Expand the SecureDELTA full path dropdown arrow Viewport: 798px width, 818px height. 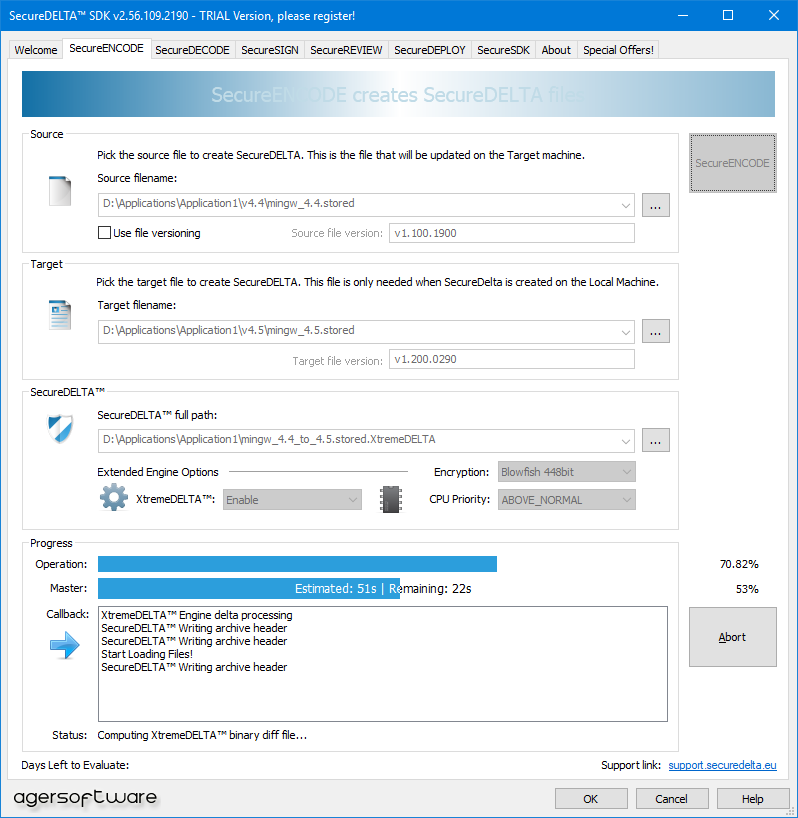[625, 441]
